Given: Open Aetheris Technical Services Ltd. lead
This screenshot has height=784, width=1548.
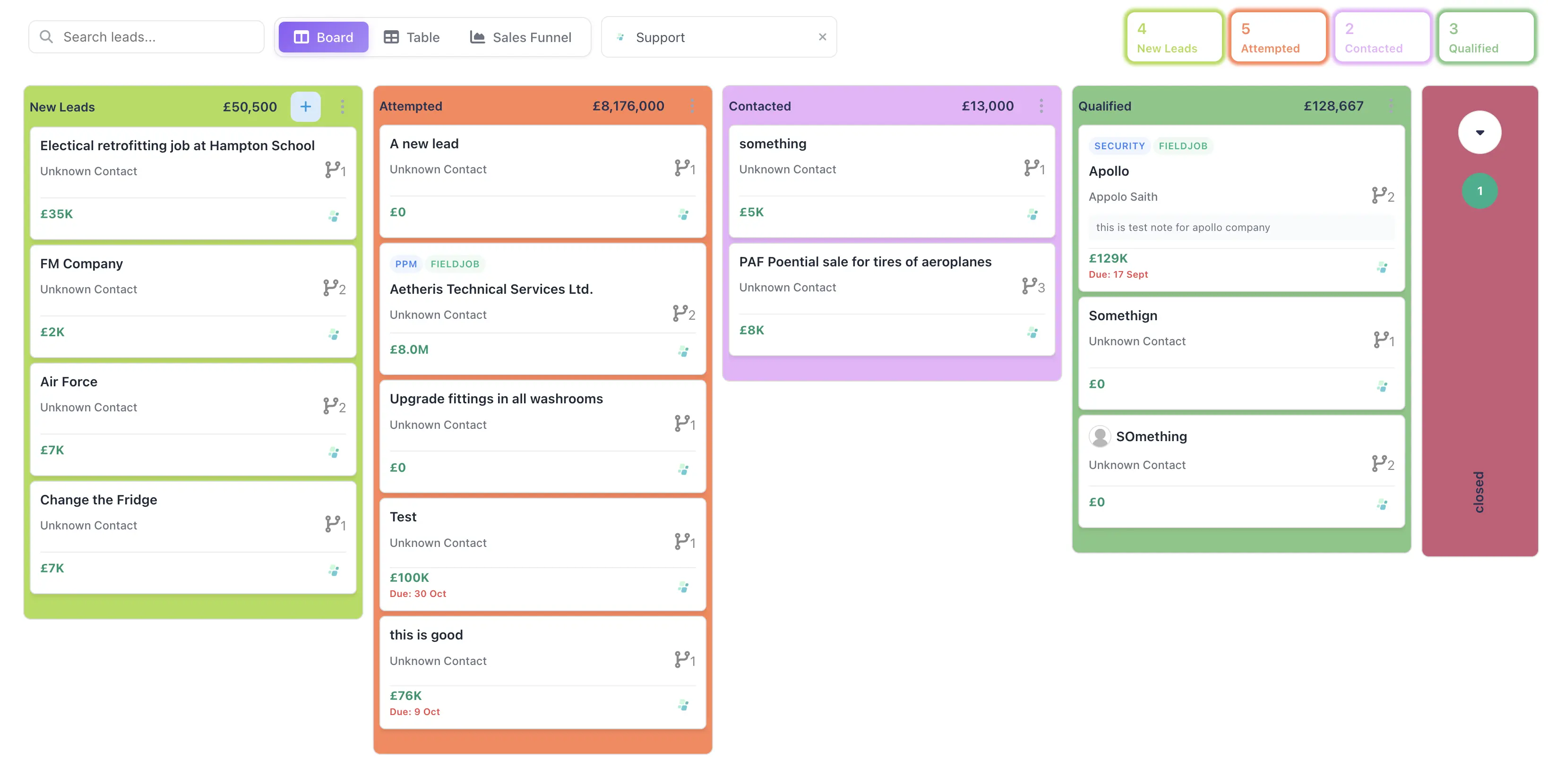Looking at the screenshot, I should (491, 289).
